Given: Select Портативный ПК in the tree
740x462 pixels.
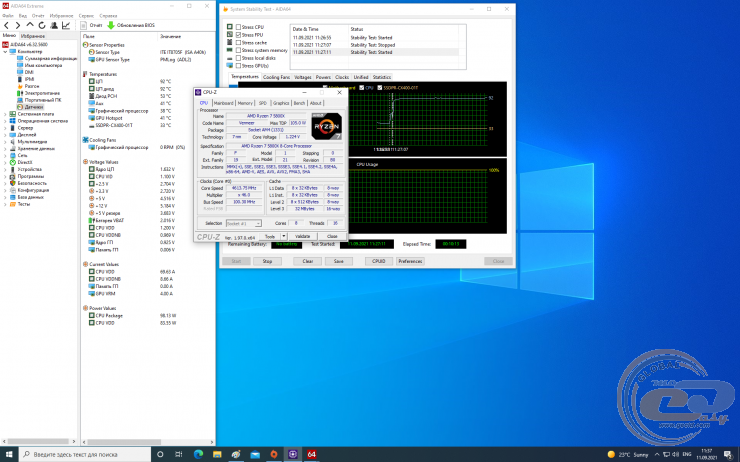Looking at the screenshot, I should [x=42, y=100].
